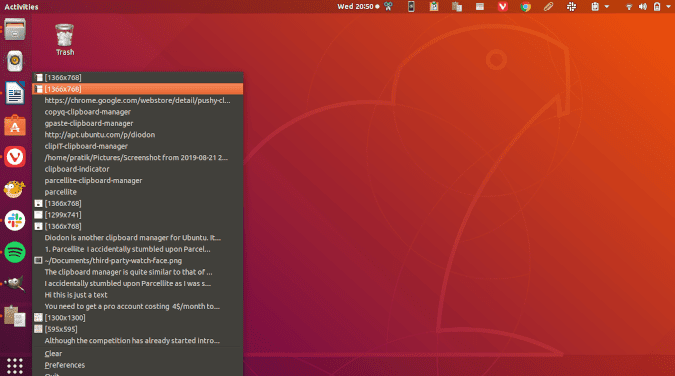Select the parcellite-clipboard-manager entry

click(138, 180)
